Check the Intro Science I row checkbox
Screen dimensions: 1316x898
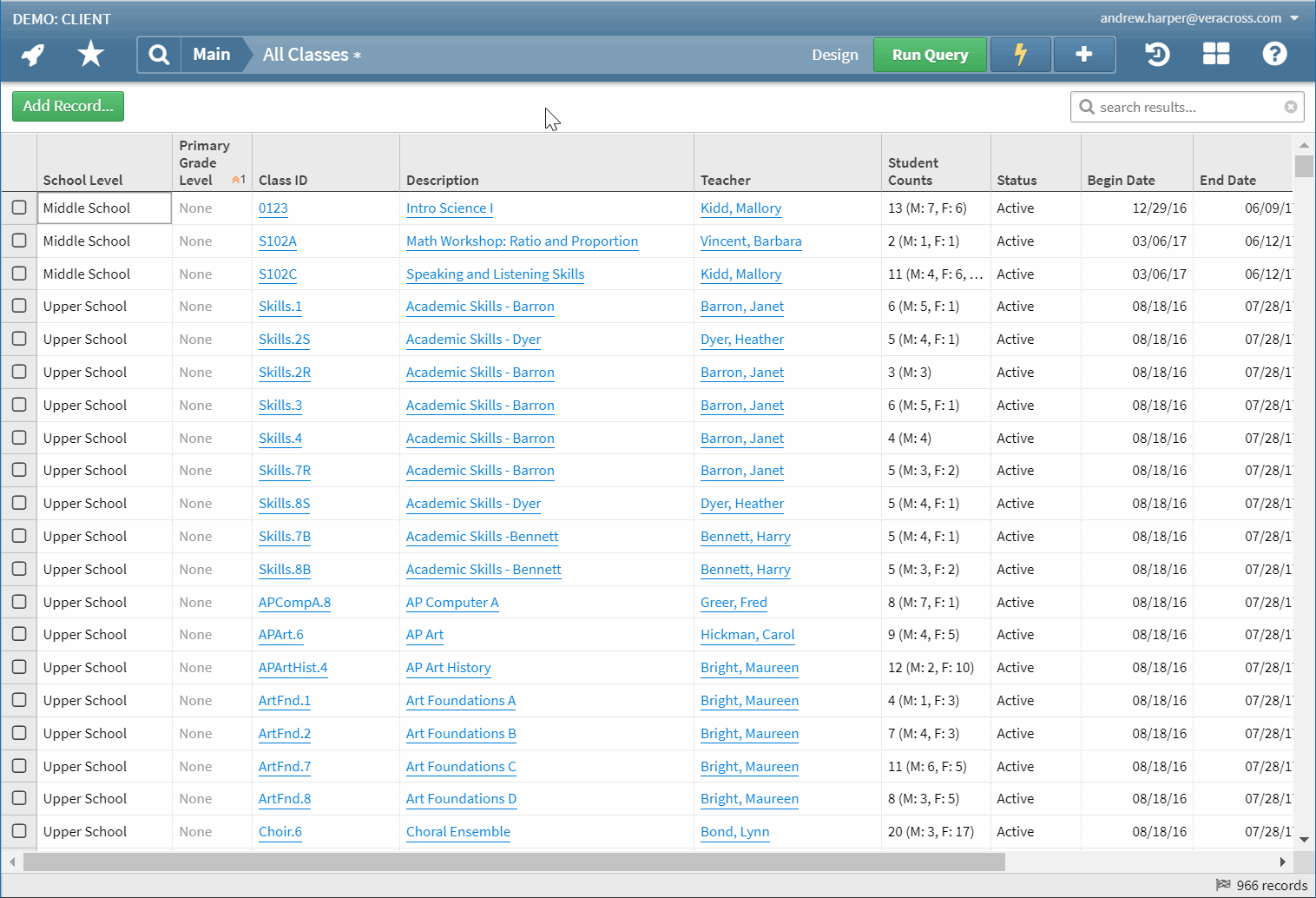(x=19, y=208)
